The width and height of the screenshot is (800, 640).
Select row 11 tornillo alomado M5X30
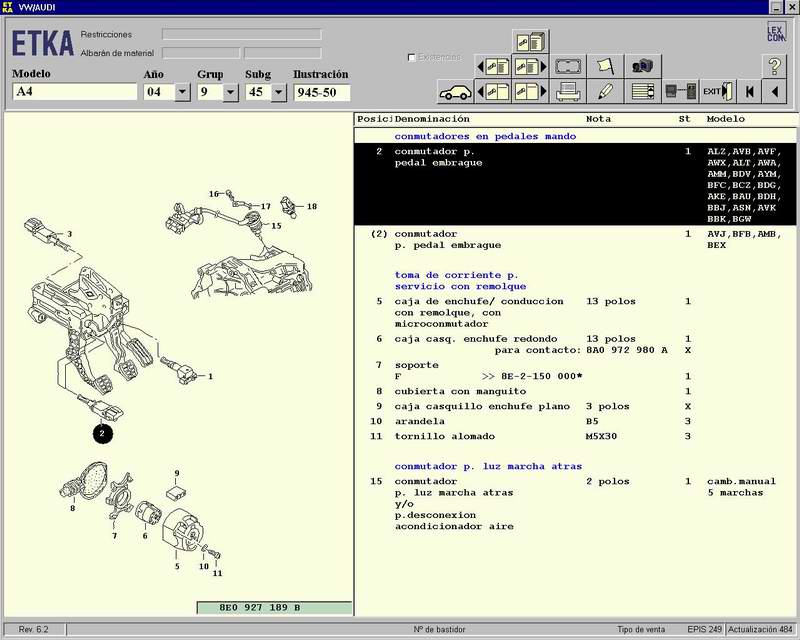[x=575, y=436]
